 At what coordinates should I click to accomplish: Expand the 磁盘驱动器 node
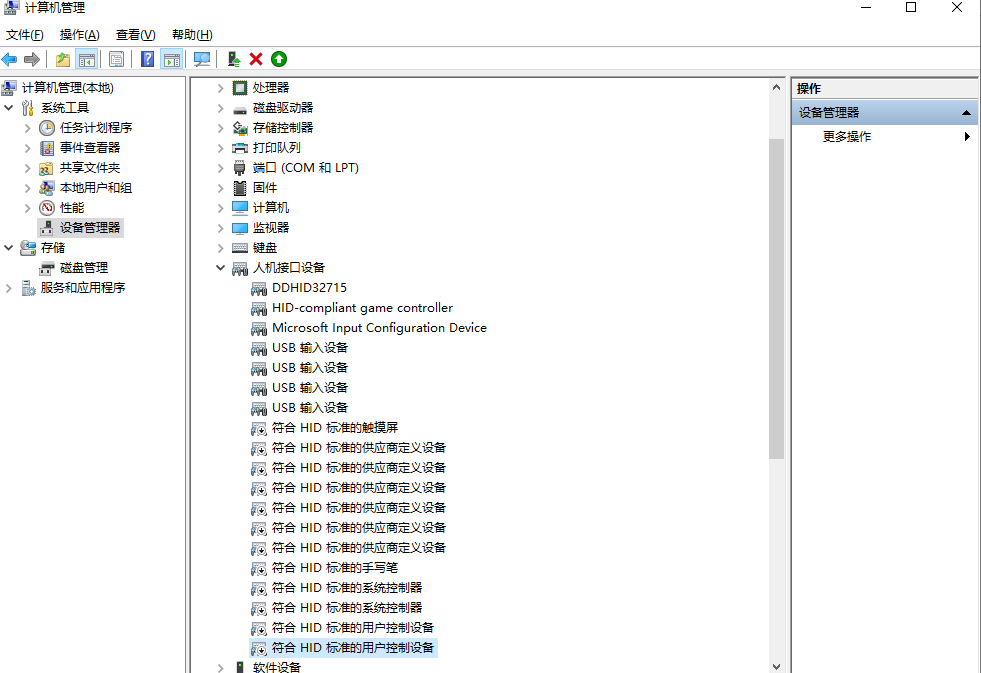(x=220, y=108)
